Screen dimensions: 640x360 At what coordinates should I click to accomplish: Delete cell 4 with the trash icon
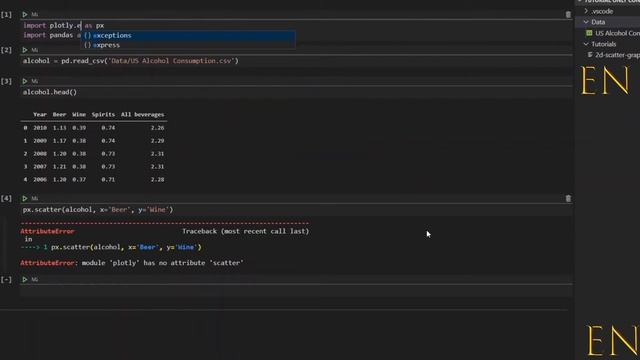pyautogui.click(x=568, y=198)
